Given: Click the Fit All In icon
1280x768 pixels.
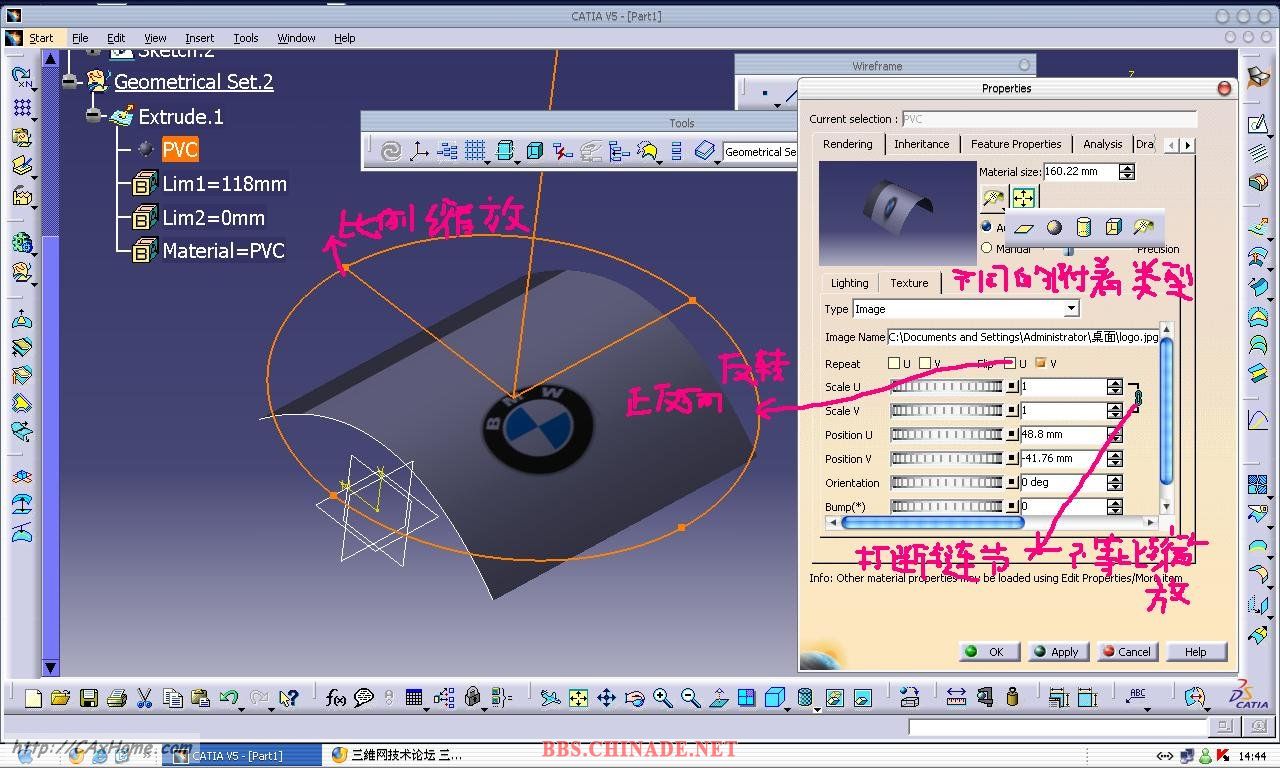Looking at the screenshot, I should coord(578,698).
